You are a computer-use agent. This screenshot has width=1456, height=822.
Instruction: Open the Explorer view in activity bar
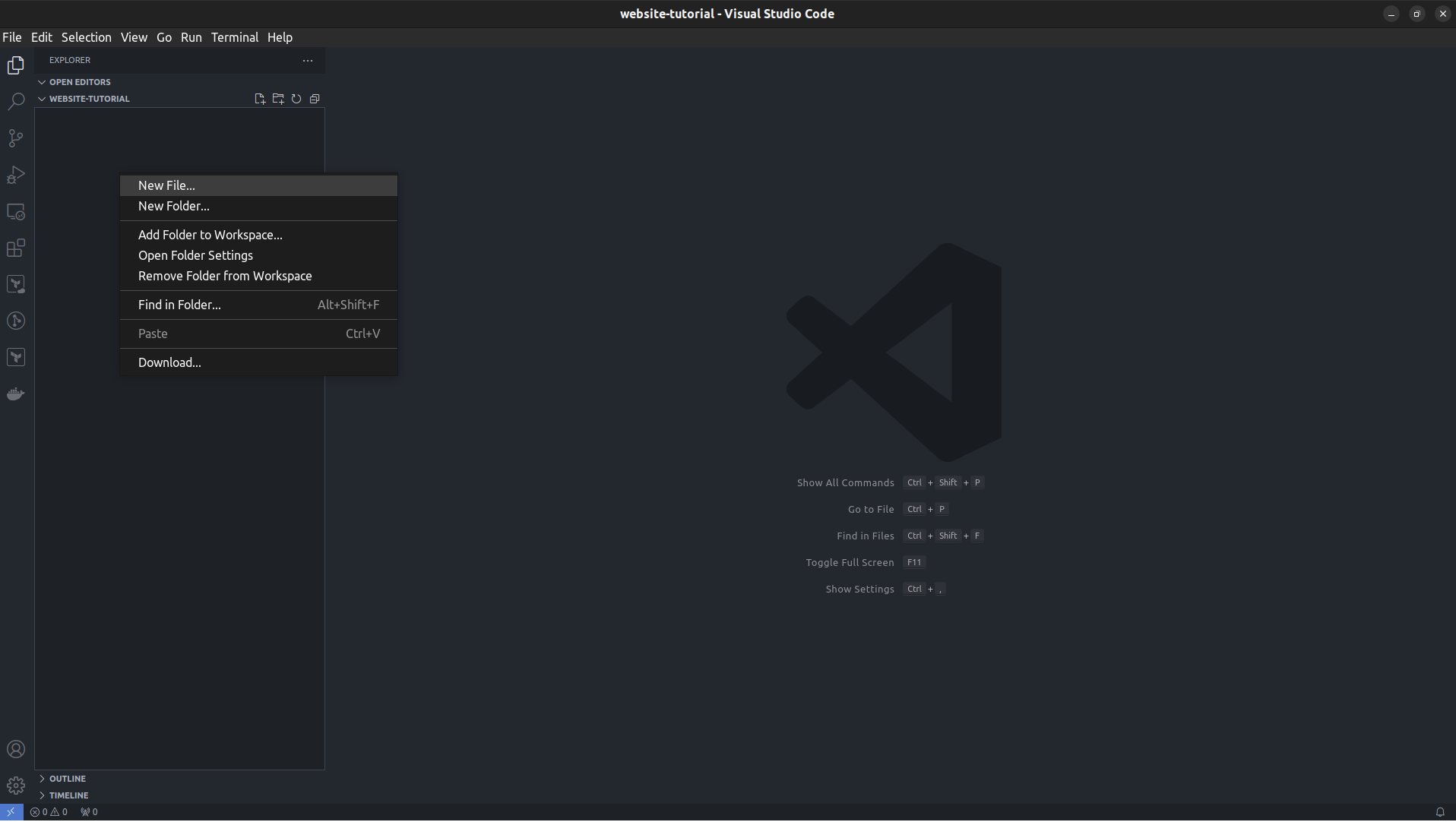click(16, 65)
